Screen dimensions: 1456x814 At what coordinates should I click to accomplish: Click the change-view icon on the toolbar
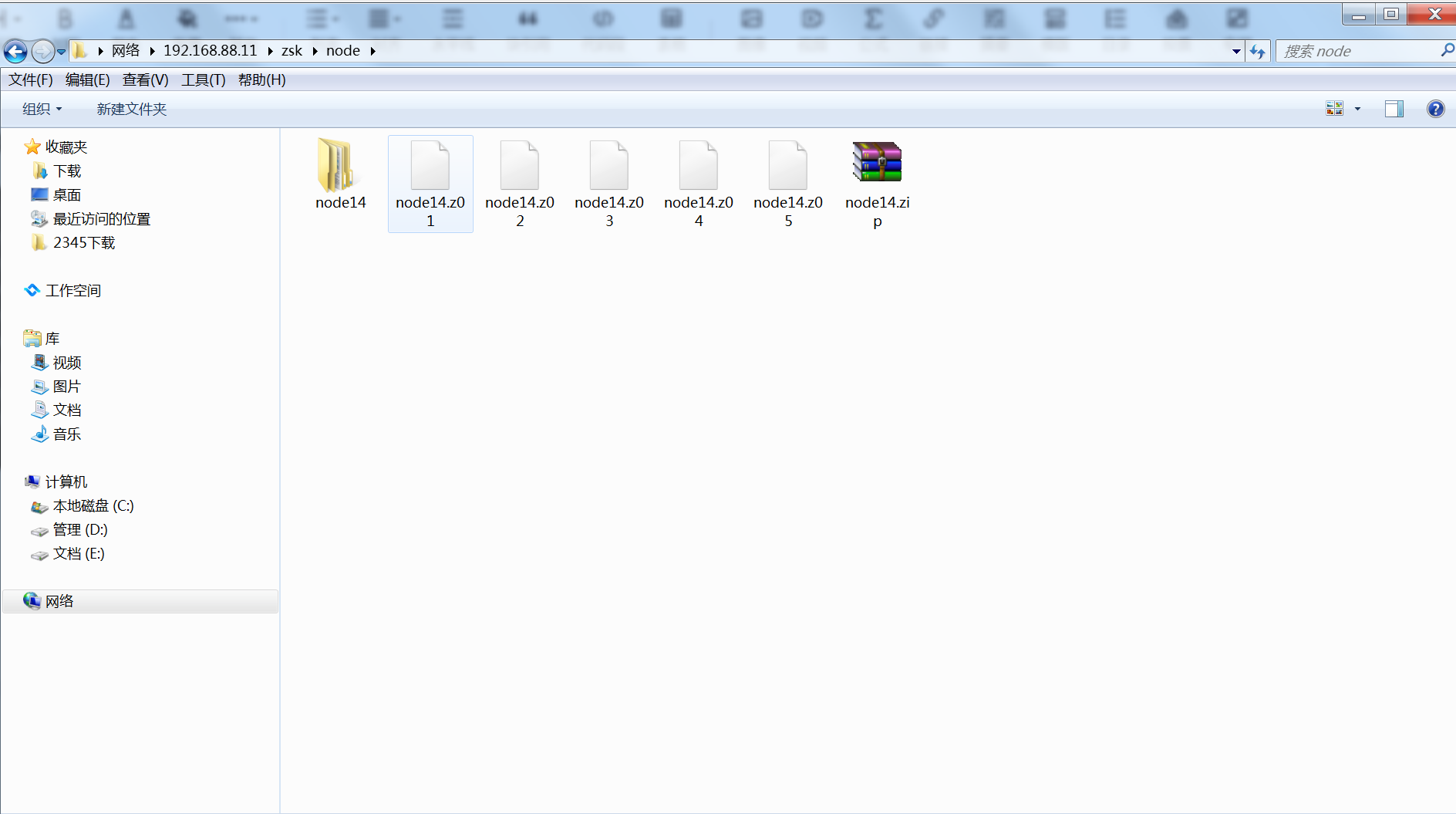tap(1335, 108)
